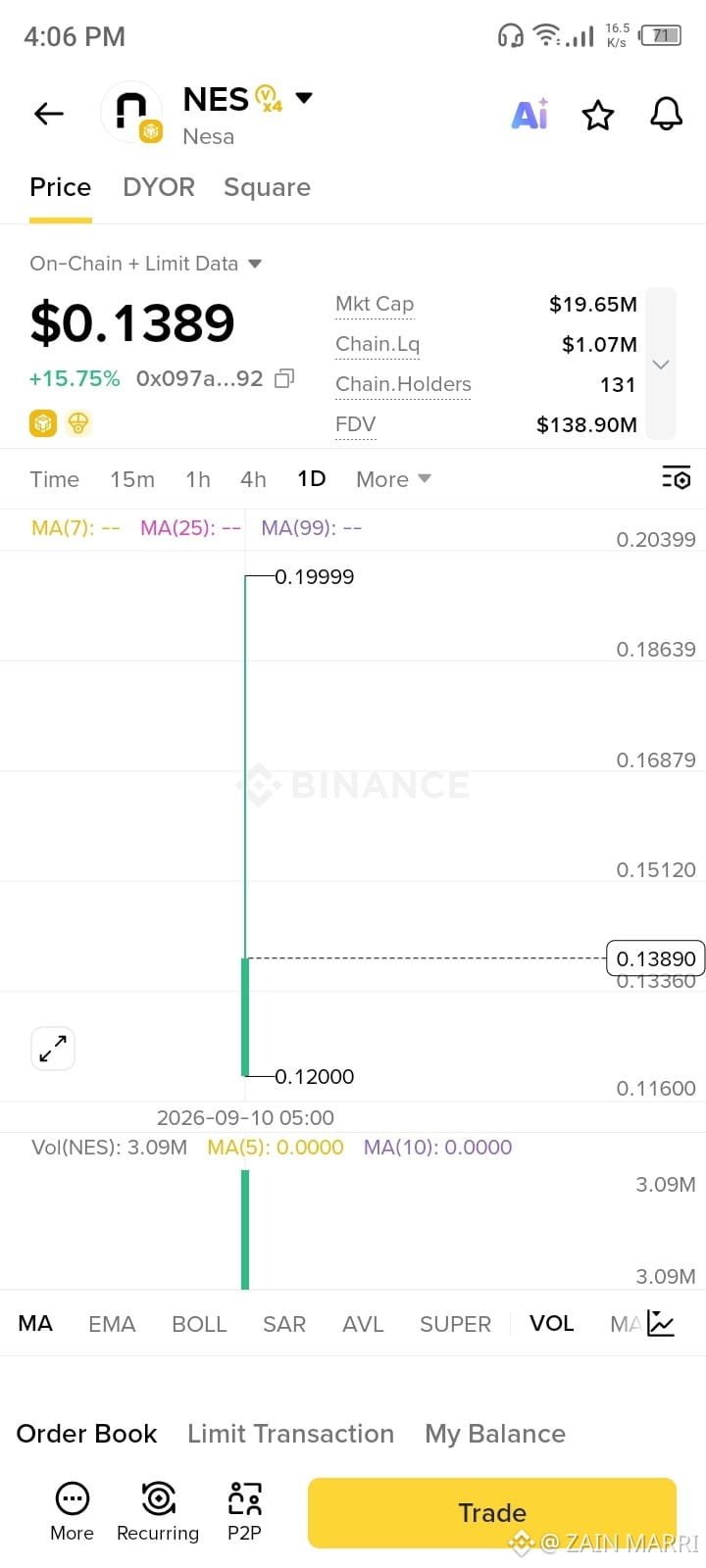Screen dimensions: 706x1568
Task: Open the More timeframes dropdown
Action: 393,479
